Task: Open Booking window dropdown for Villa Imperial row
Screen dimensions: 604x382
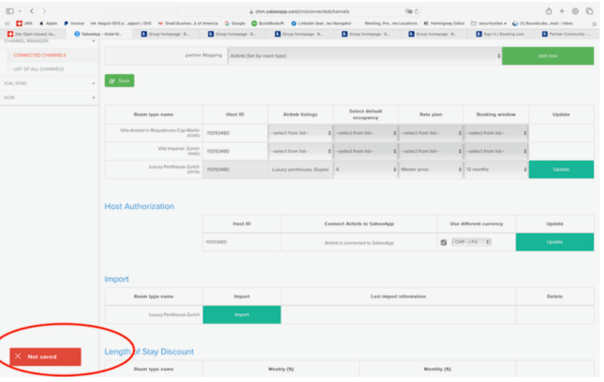Action: 496,151
